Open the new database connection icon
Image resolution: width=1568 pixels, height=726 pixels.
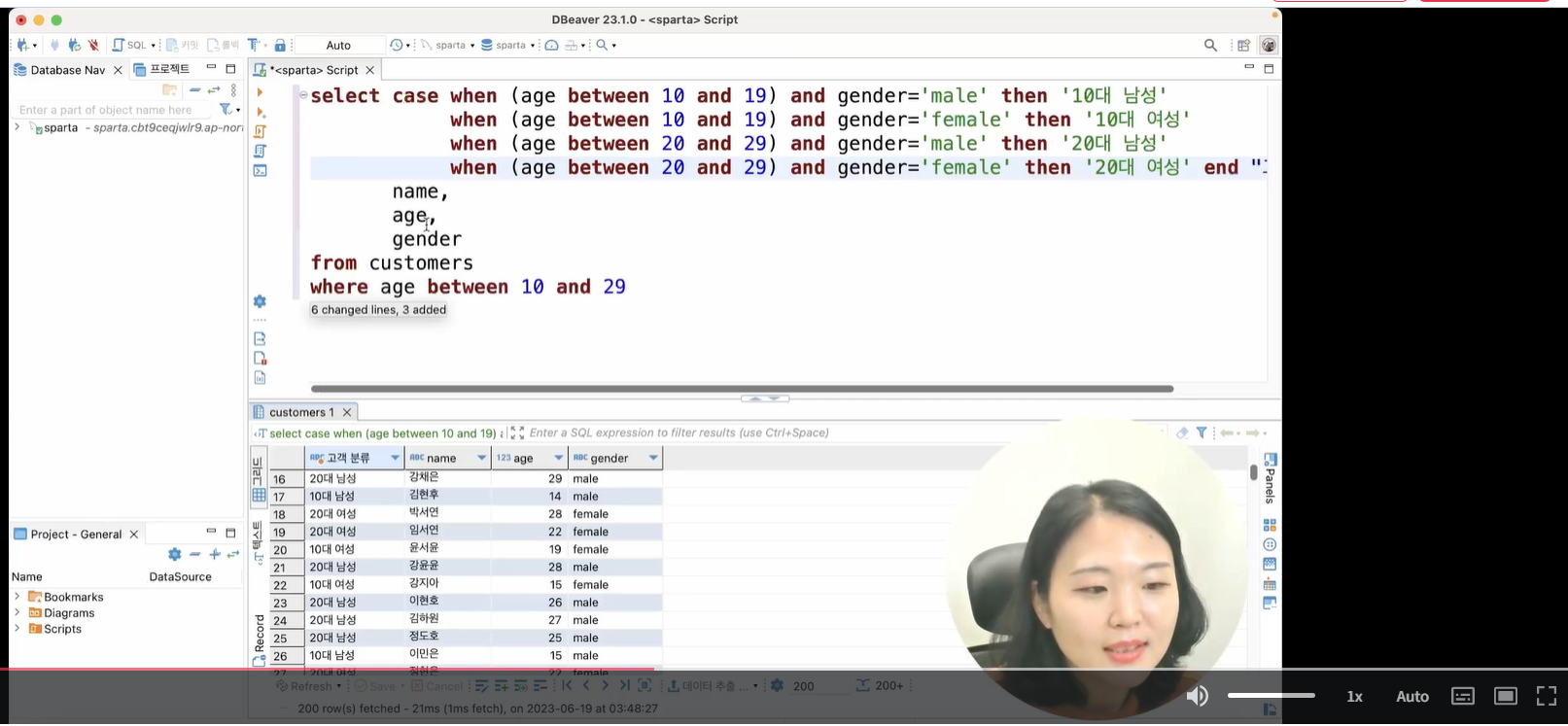22,45
